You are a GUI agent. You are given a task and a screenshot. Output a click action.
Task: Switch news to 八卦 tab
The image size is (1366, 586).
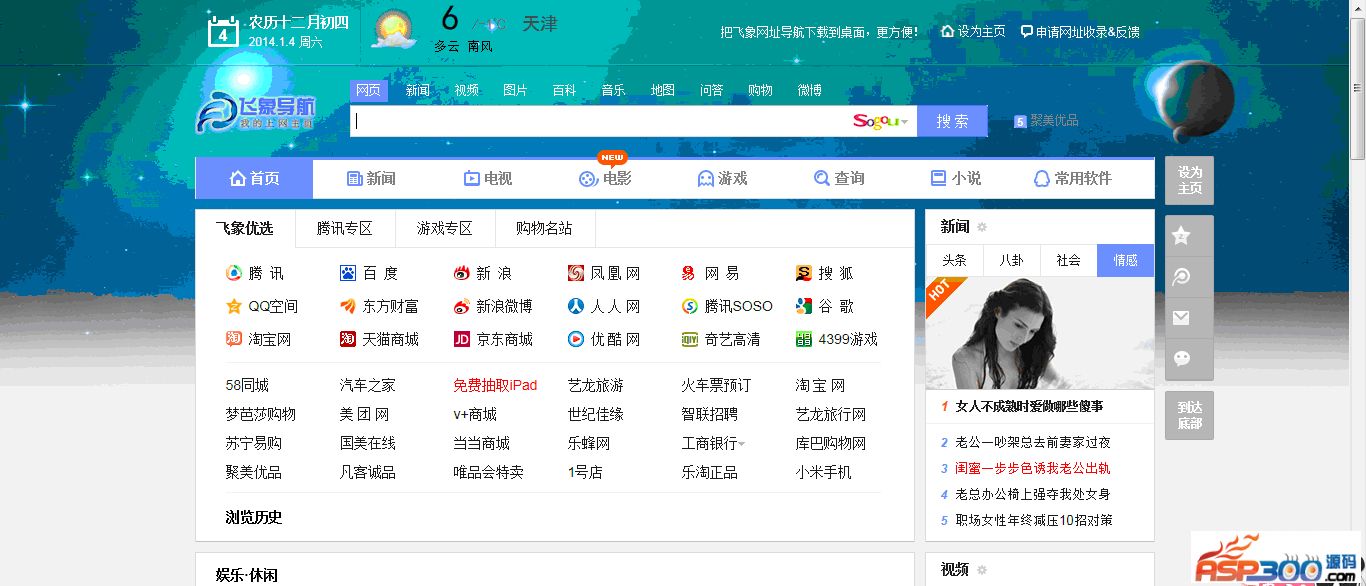1011,260
